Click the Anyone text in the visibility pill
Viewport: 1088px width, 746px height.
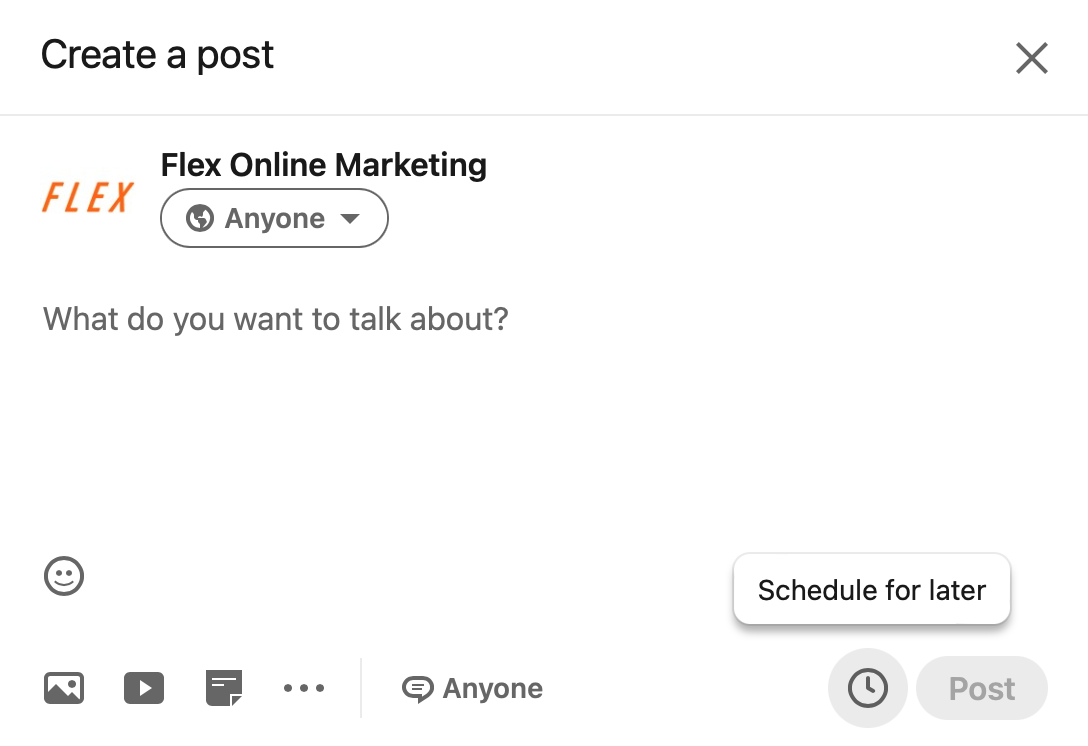(x=275, y=219)
